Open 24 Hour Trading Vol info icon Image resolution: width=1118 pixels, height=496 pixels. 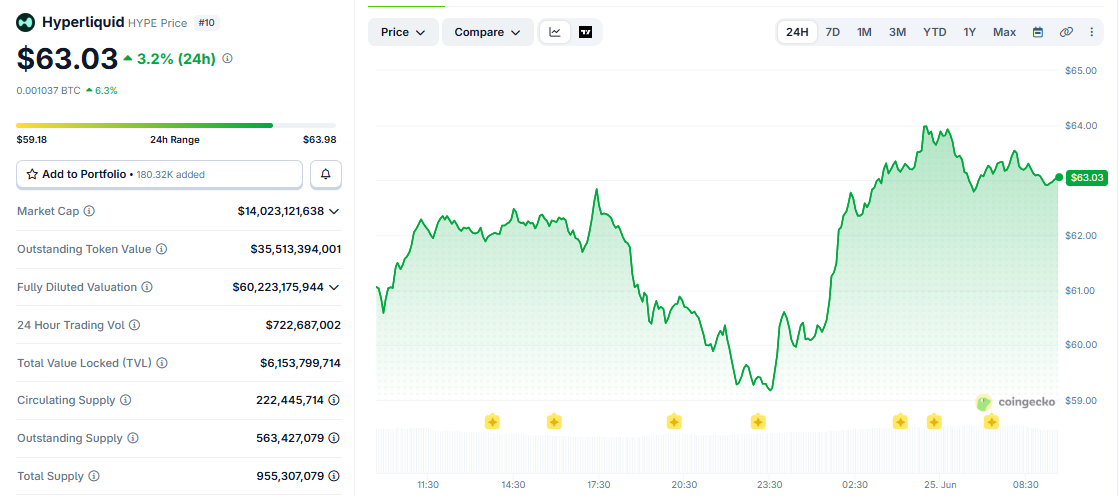pos(134,325)
